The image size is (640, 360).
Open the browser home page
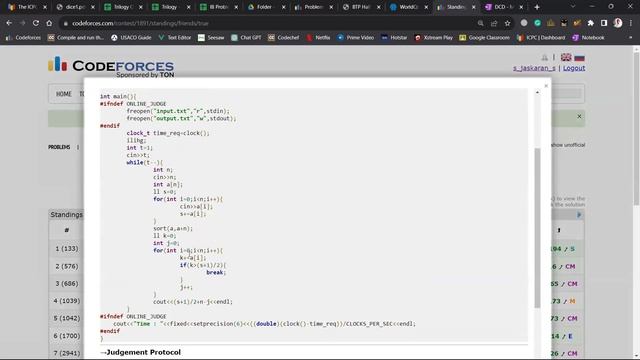49,23
